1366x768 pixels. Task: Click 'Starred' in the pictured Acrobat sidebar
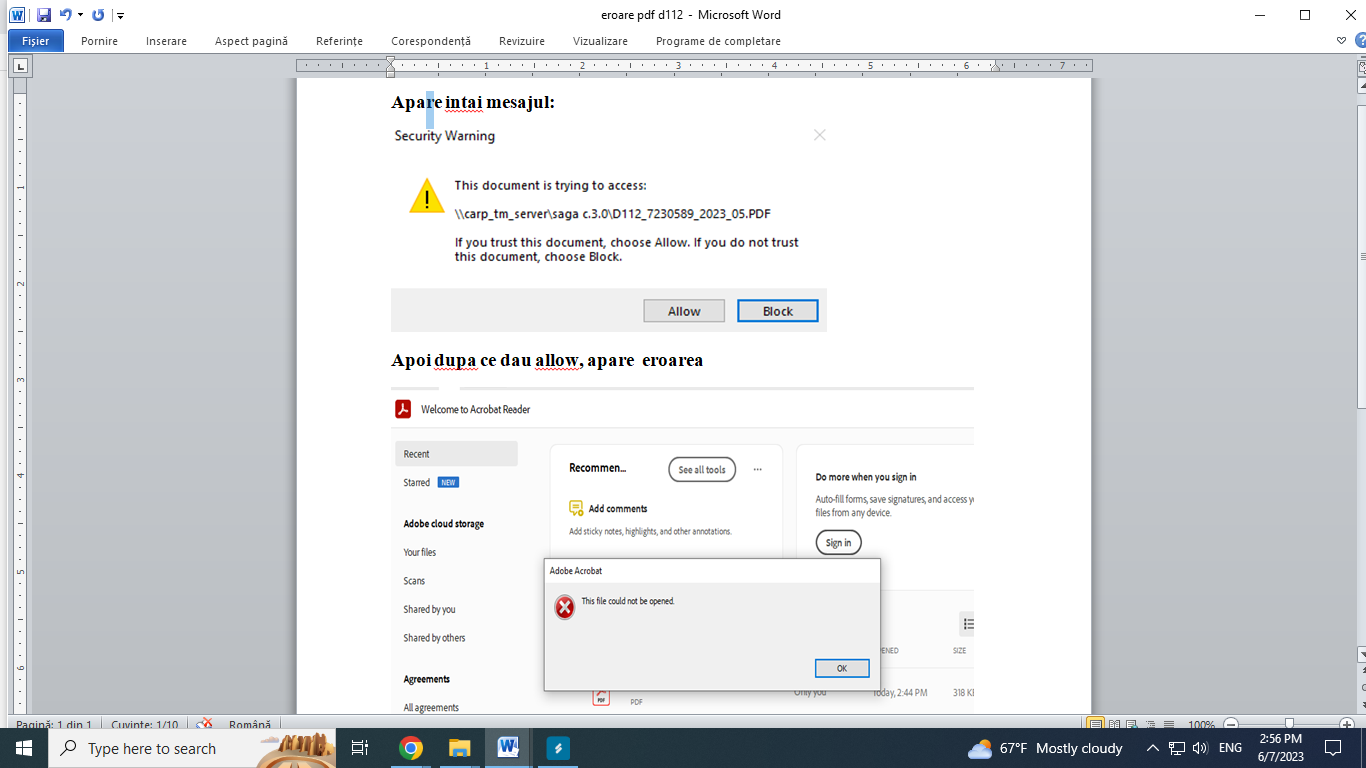point(417,482)
